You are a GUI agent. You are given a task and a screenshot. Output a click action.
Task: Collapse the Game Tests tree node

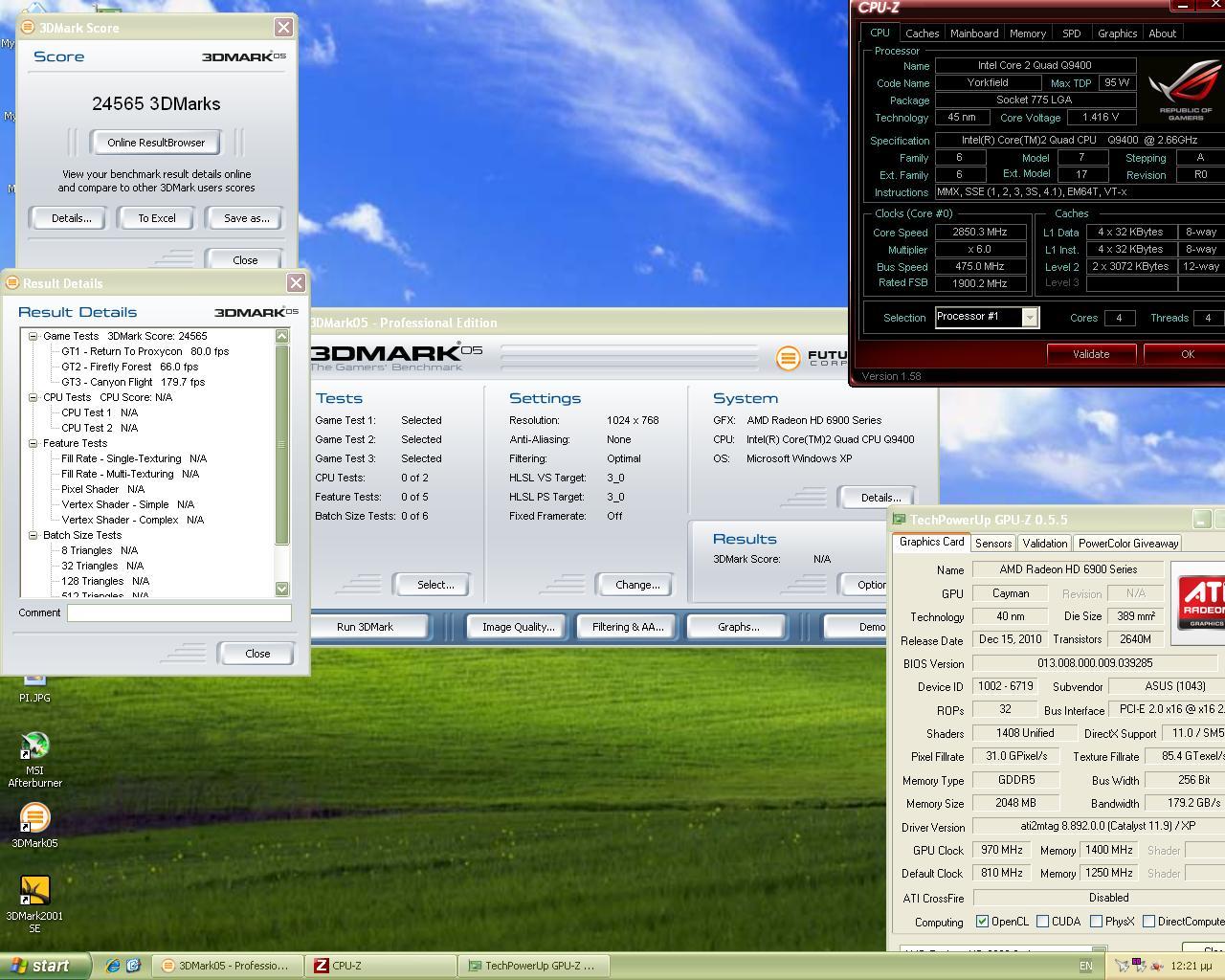click(33, 336)
